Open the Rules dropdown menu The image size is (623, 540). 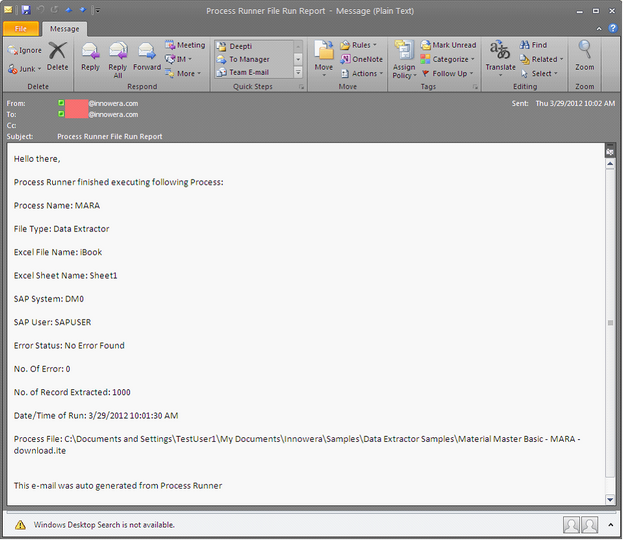coord(359,45)
